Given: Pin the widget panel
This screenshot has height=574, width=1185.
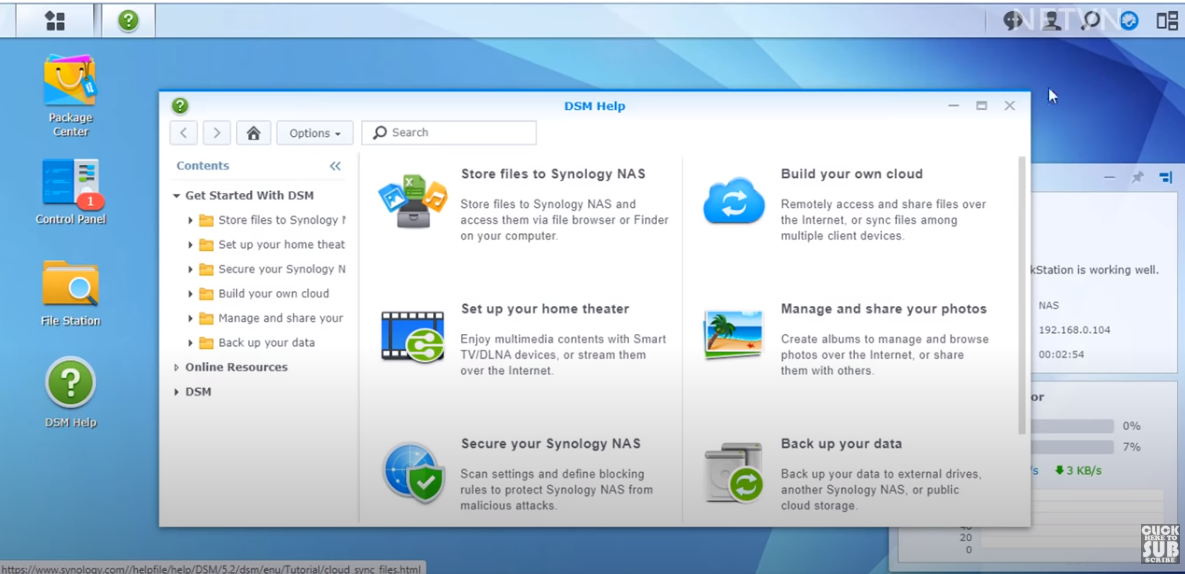Looking at the screenshot, I should tap(1137, 177).
